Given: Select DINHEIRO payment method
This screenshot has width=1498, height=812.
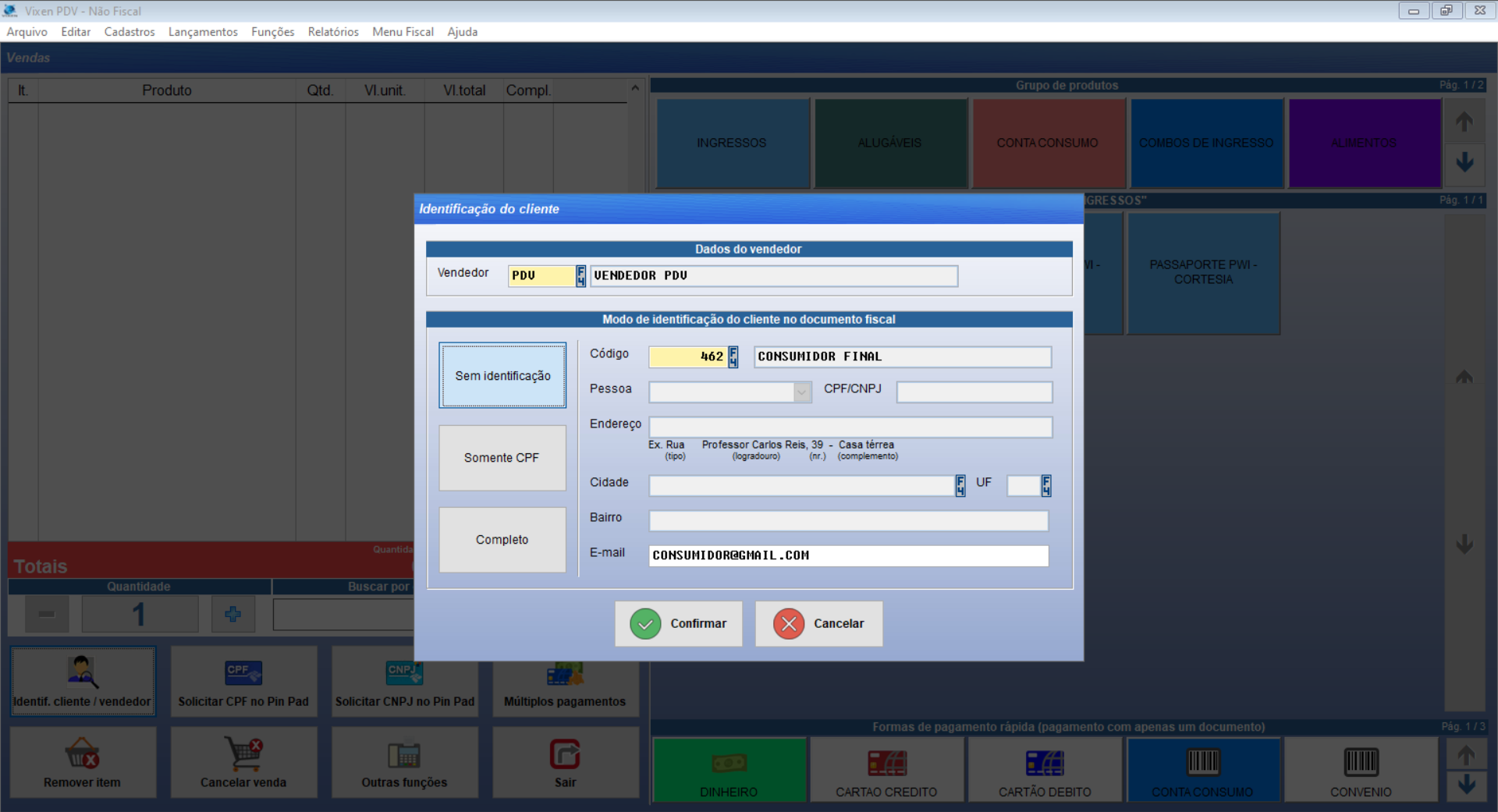Looking at the screenshot, I should coord(729,770).
